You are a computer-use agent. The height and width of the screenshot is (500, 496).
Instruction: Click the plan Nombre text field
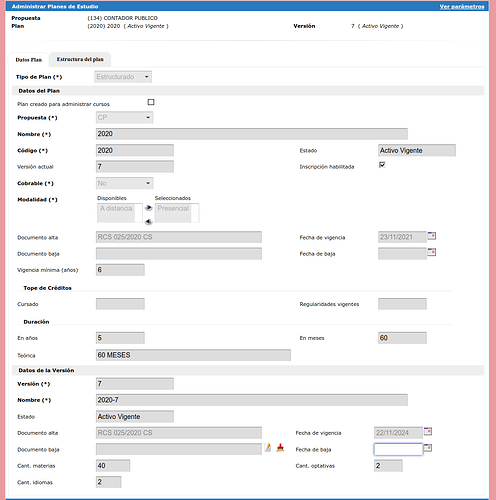[252, 134]
